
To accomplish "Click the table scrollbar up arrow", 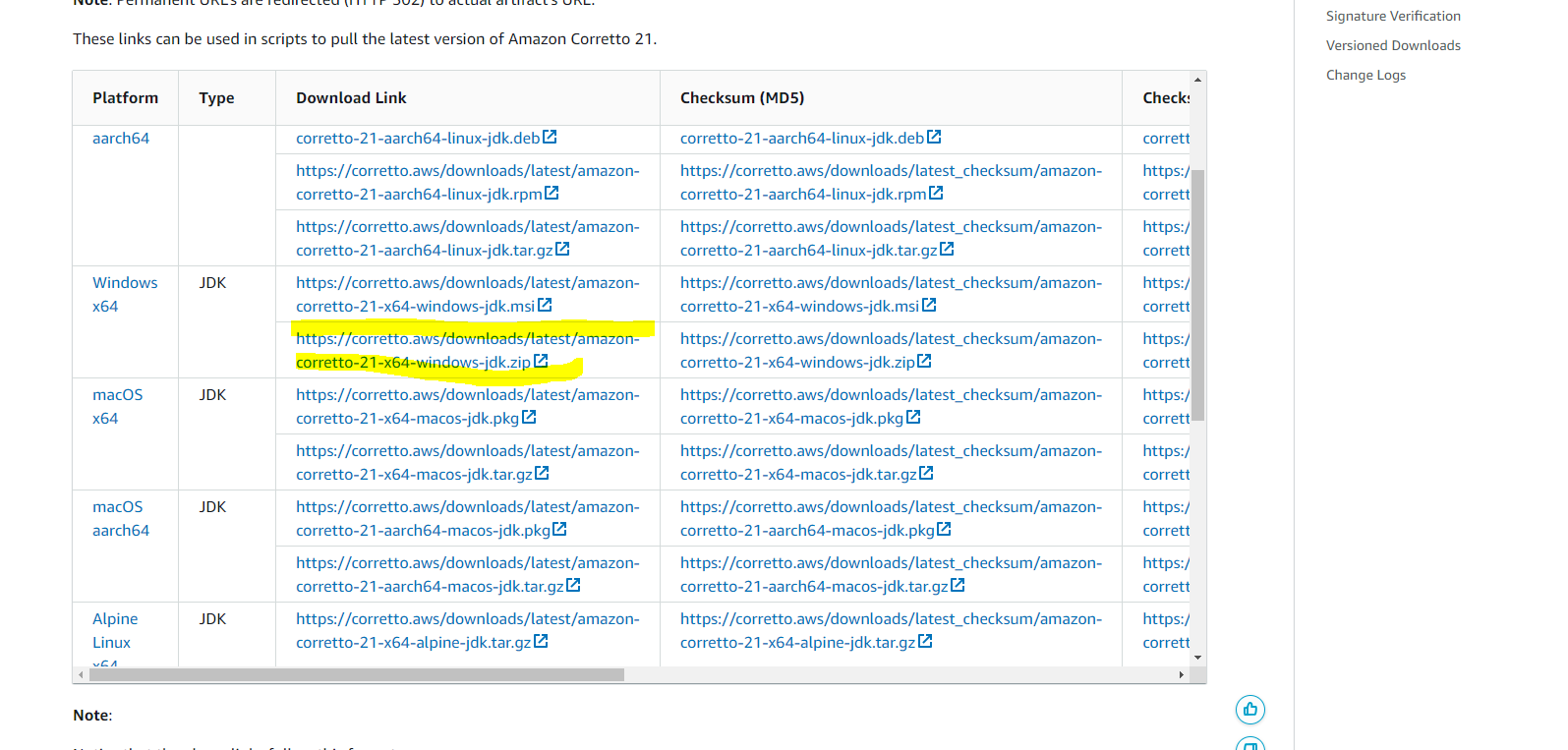I will point(1198,79).
